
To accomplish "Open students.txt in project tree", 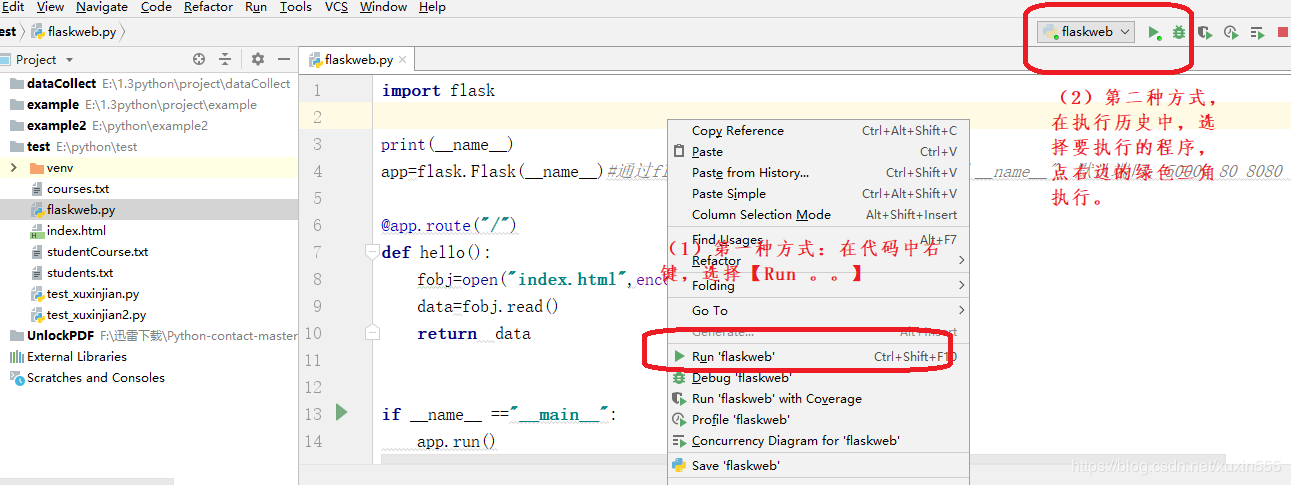I will [x=80, y=272].
